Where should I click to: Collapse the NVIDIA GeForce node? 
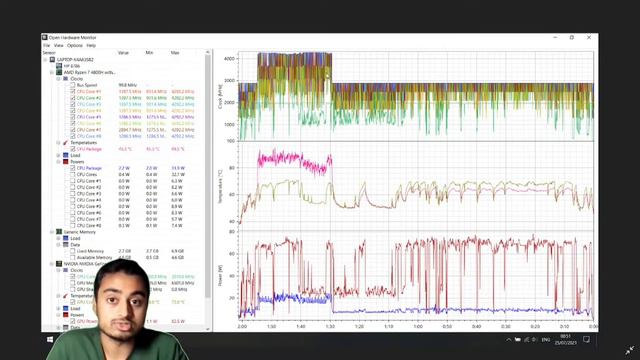point(52,264)
